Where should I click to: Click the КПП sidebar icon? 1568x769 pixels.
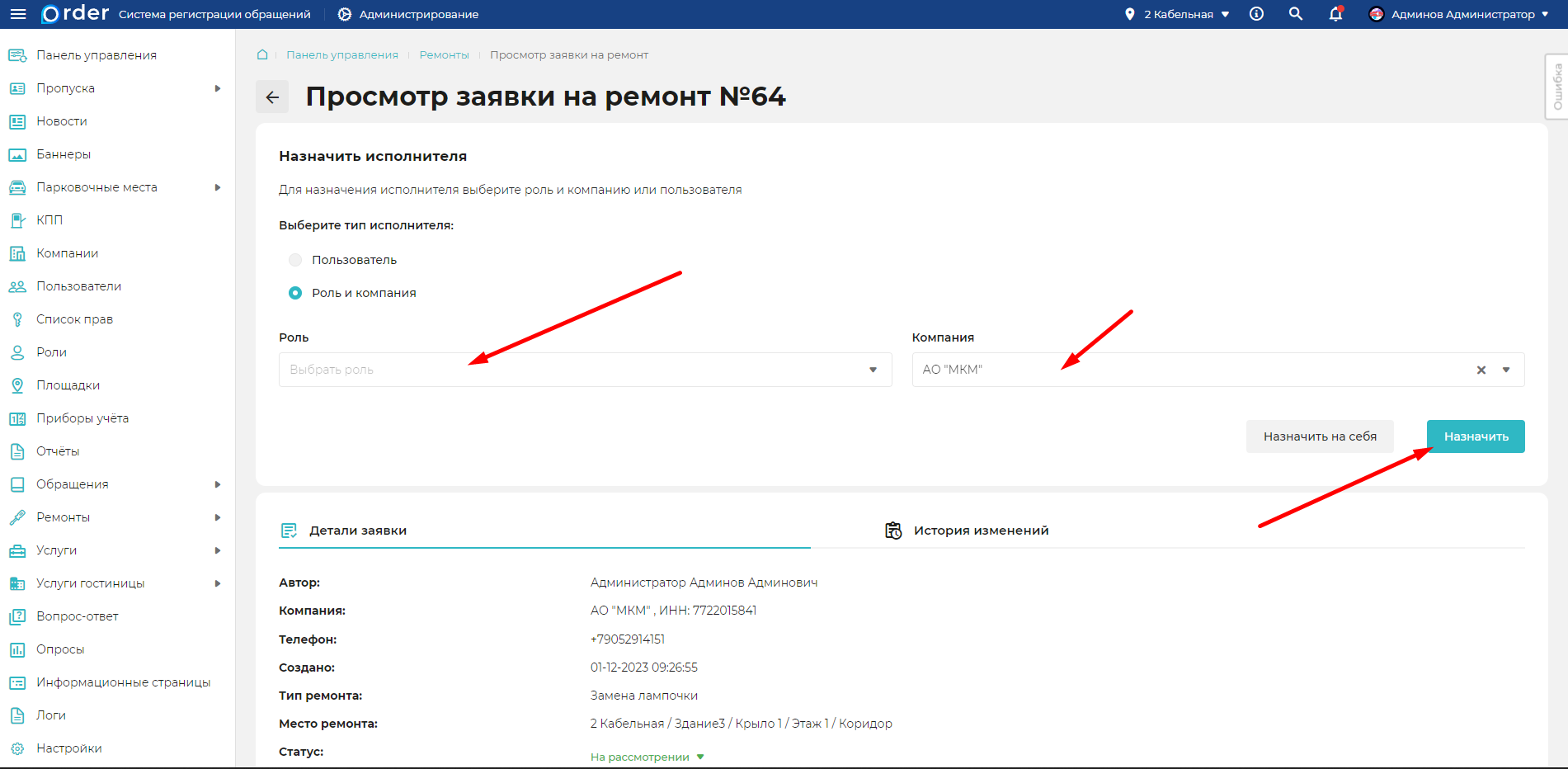pyautogui.click(x=16, y=219)
